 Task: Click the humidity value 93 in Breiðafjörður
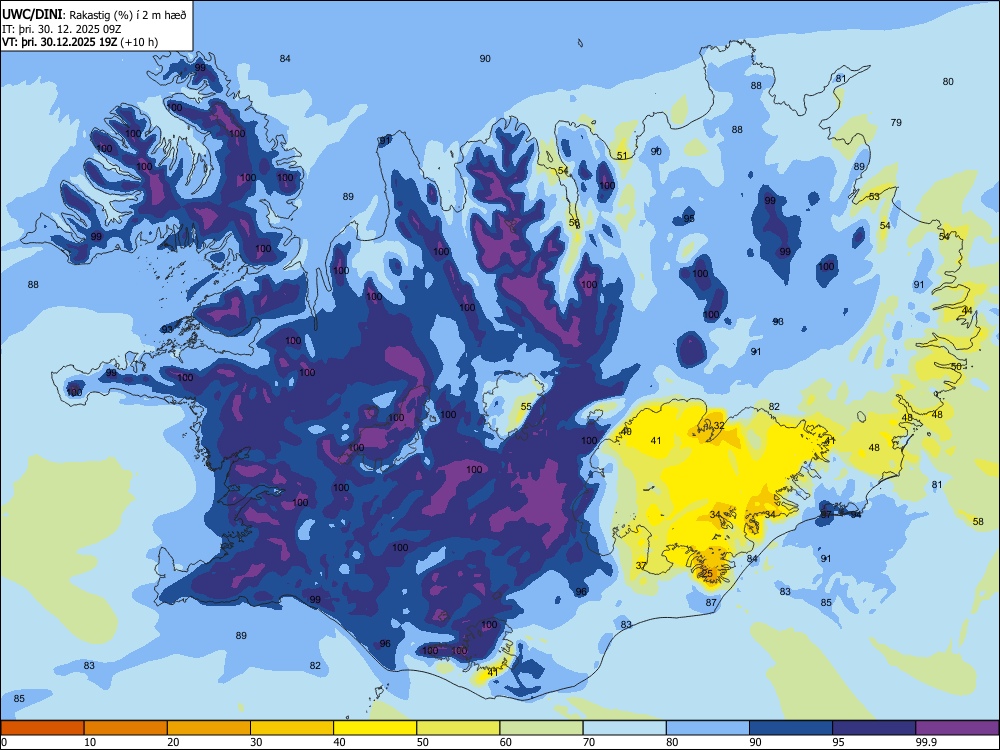167,329
